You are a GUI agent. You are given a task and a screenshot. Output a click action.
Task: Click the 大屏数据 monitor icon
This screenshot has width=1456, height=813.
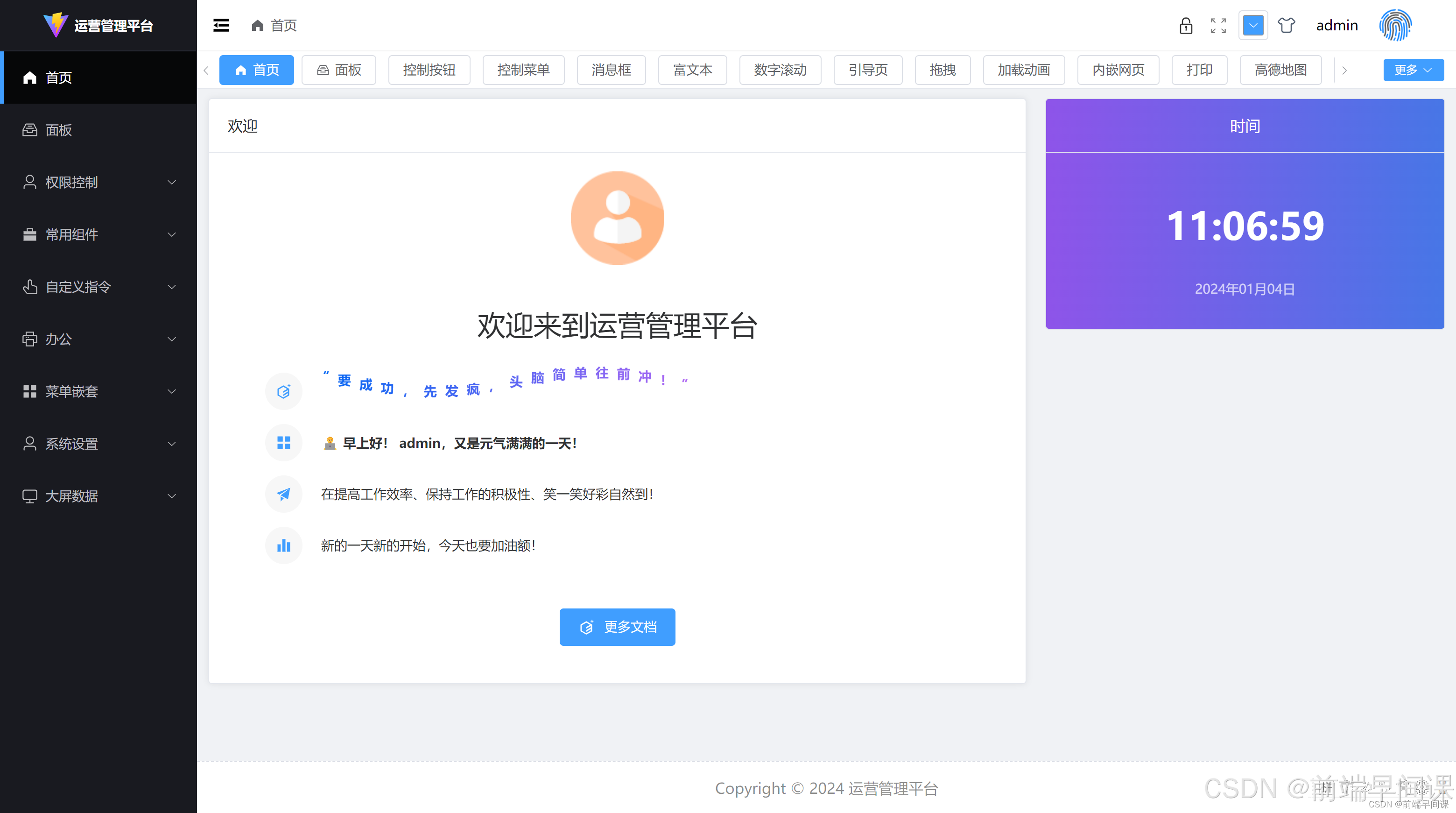[29, 496]
